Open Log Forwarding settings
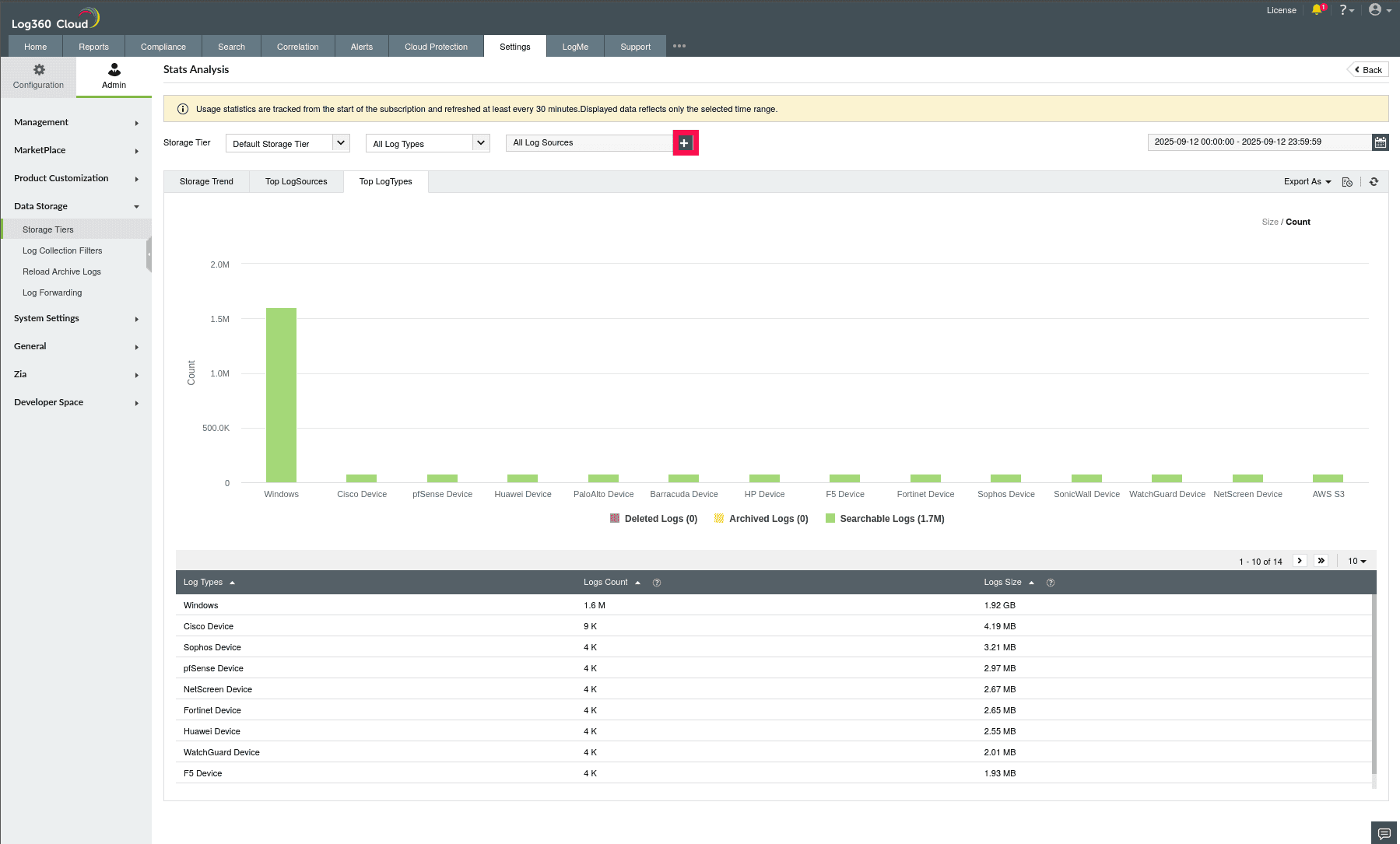 click(52, 292)
